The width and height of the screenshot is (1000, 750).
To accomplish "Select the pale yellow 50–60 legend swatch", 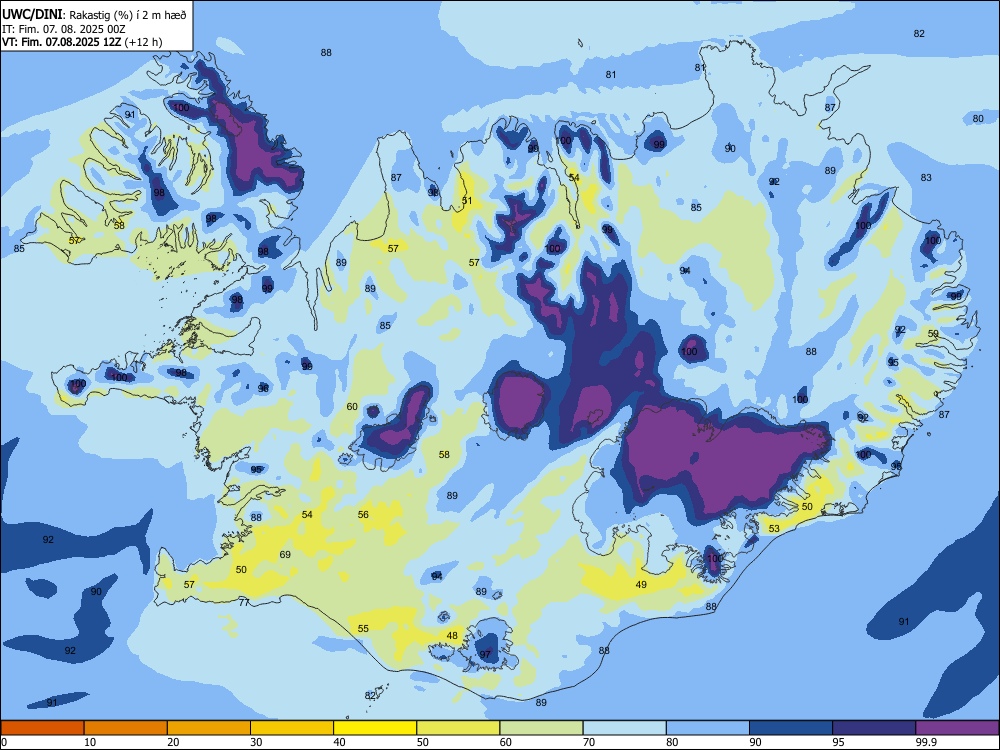I will pyautogui.click(x=458, y=728).
